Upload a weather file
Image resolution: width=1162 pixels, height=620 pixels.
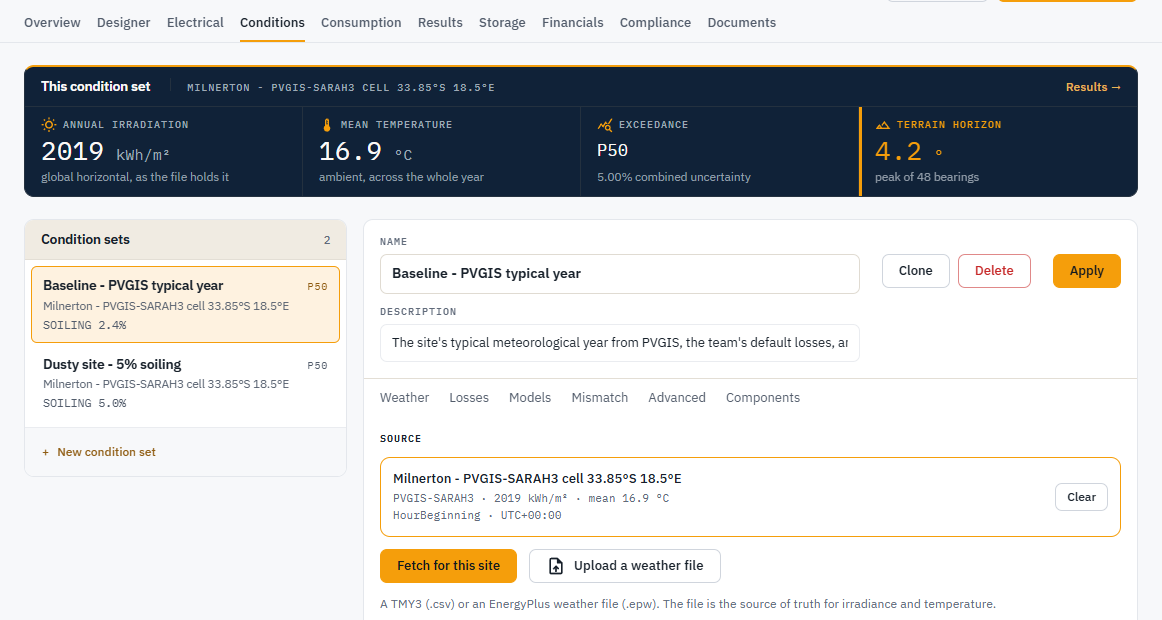625,566
